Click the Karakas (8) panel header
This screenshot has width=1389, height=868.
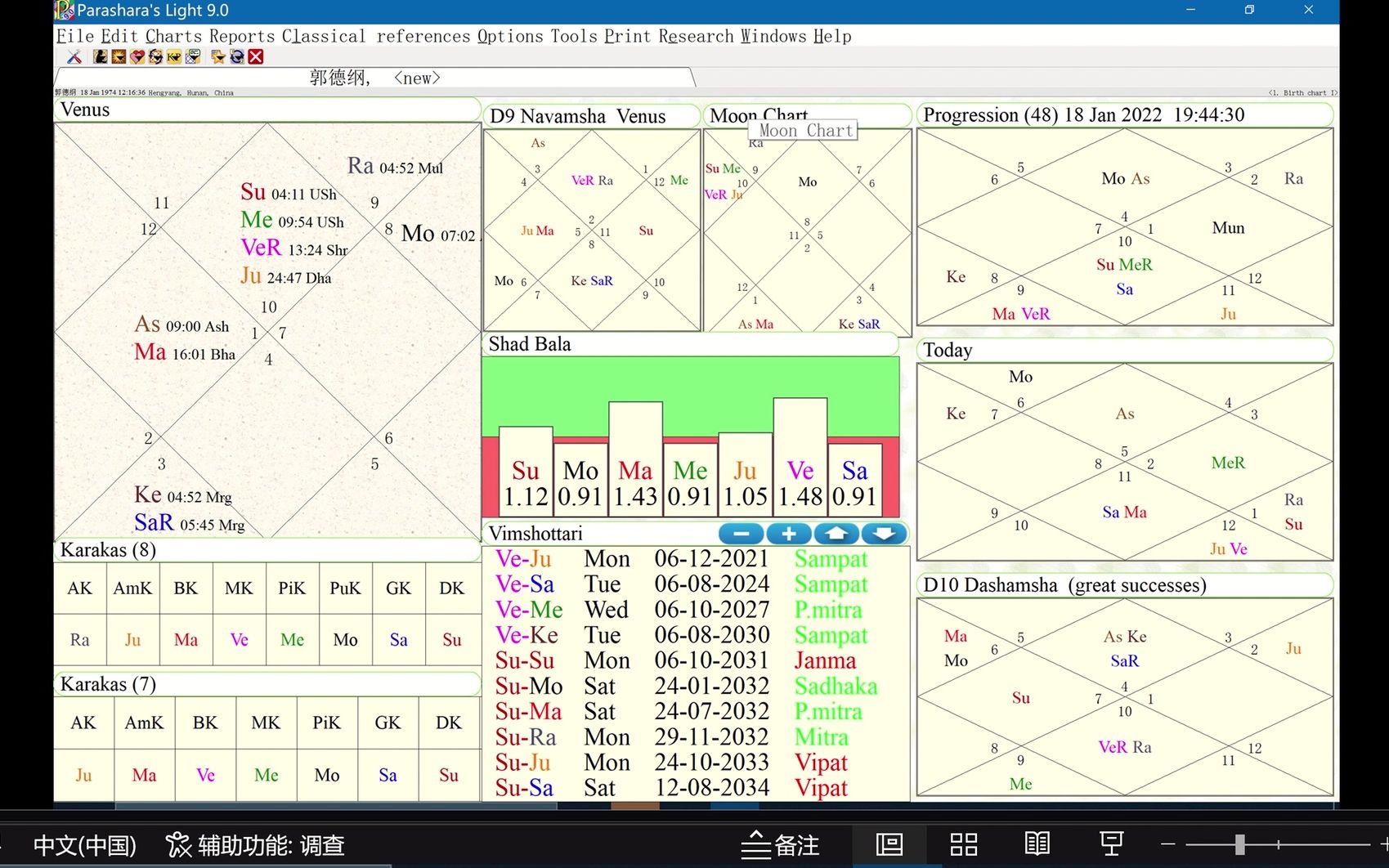tap(267, 549)
